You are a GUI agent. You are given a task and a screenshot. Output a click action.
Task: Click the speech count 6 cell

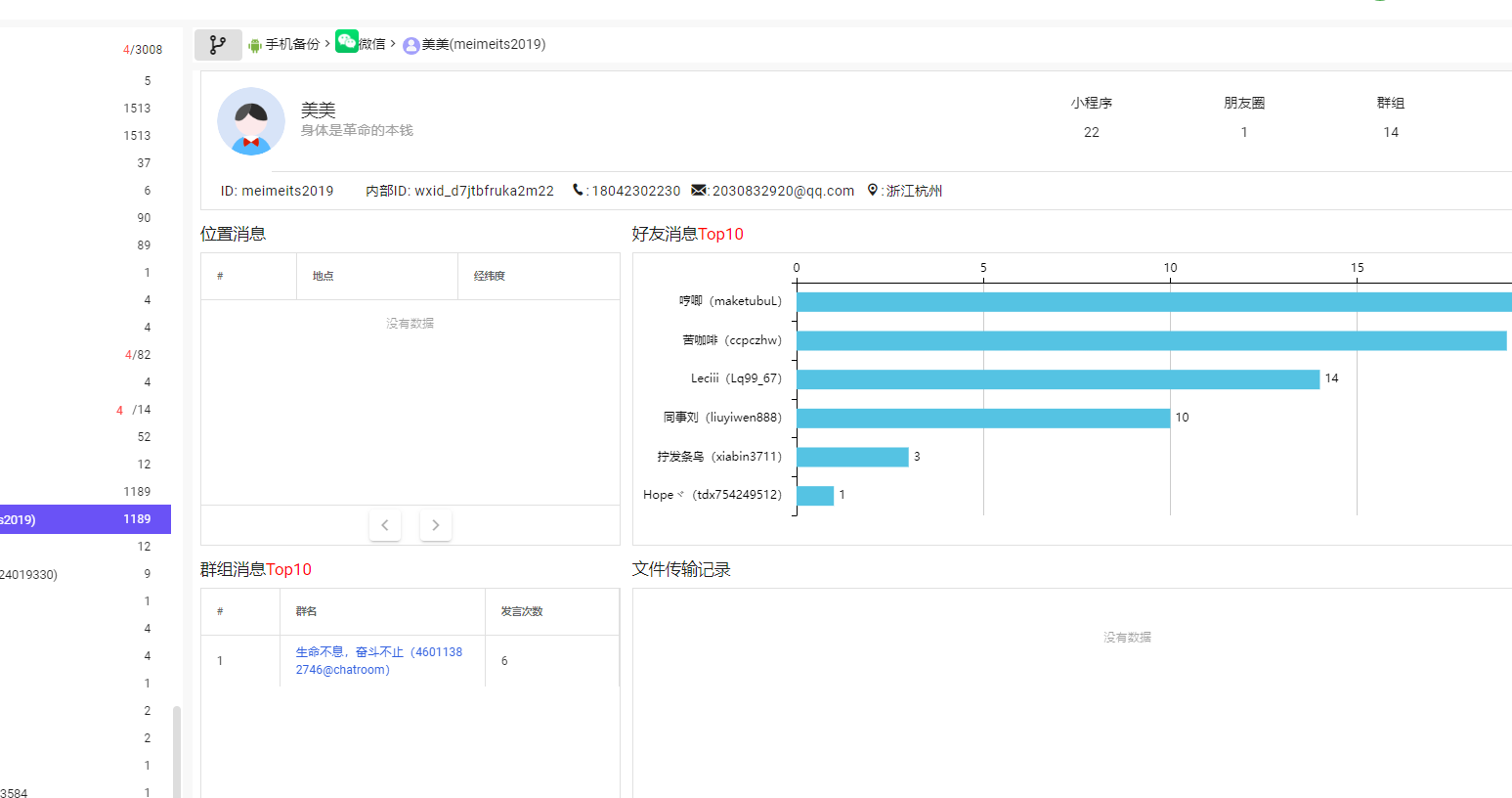click(552, 661)
